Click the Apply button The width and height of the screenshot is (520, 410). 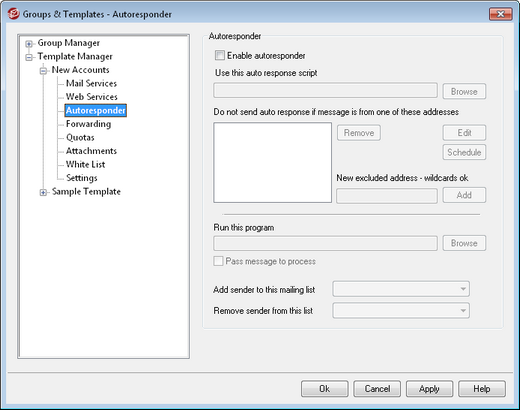[x=429, y=389]
